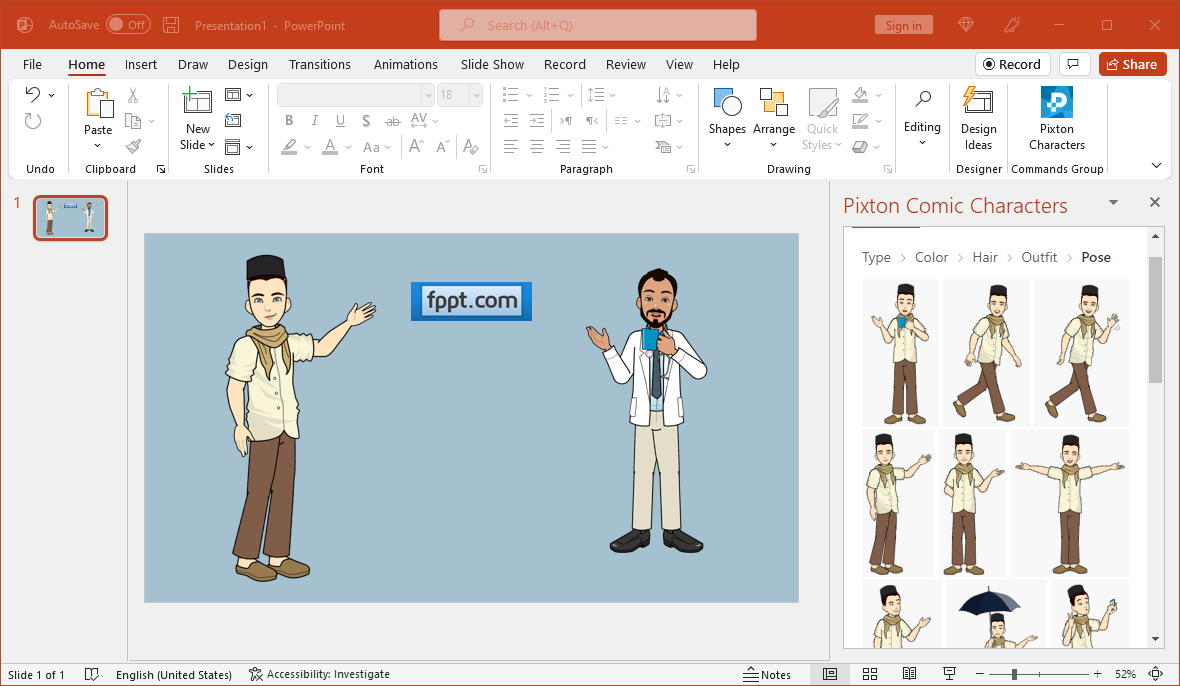
Task: Switch to the Insert tab
Action: [x=141, y=64]
